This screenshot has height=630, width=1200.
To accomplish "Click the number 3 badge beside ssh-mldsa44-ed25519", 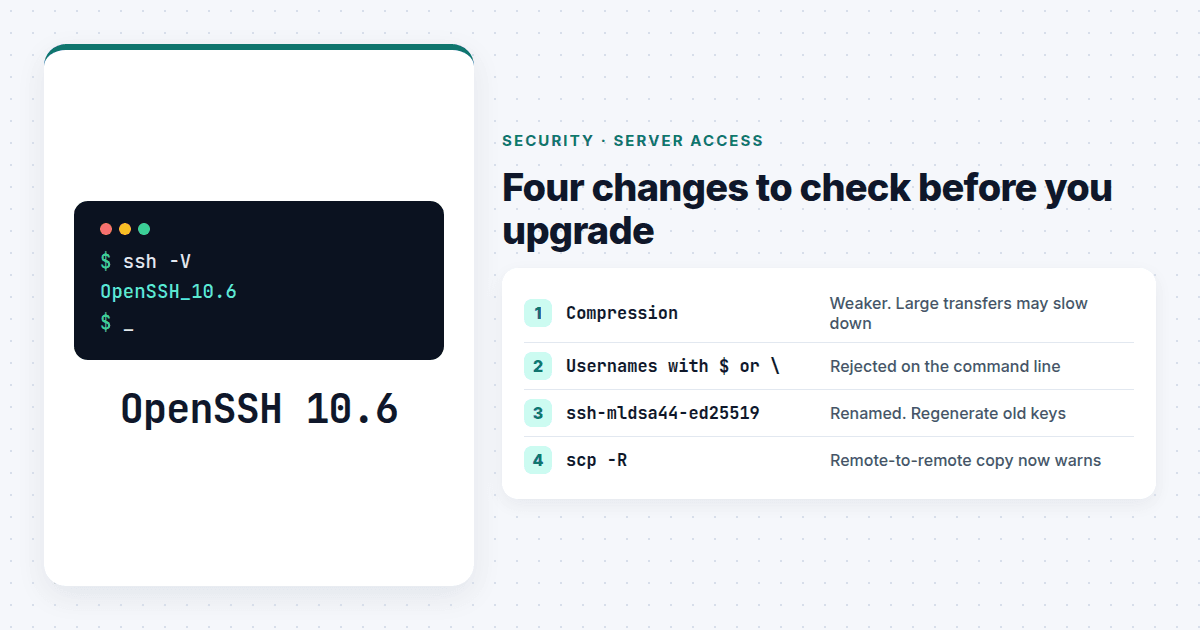I will point(538,413).
